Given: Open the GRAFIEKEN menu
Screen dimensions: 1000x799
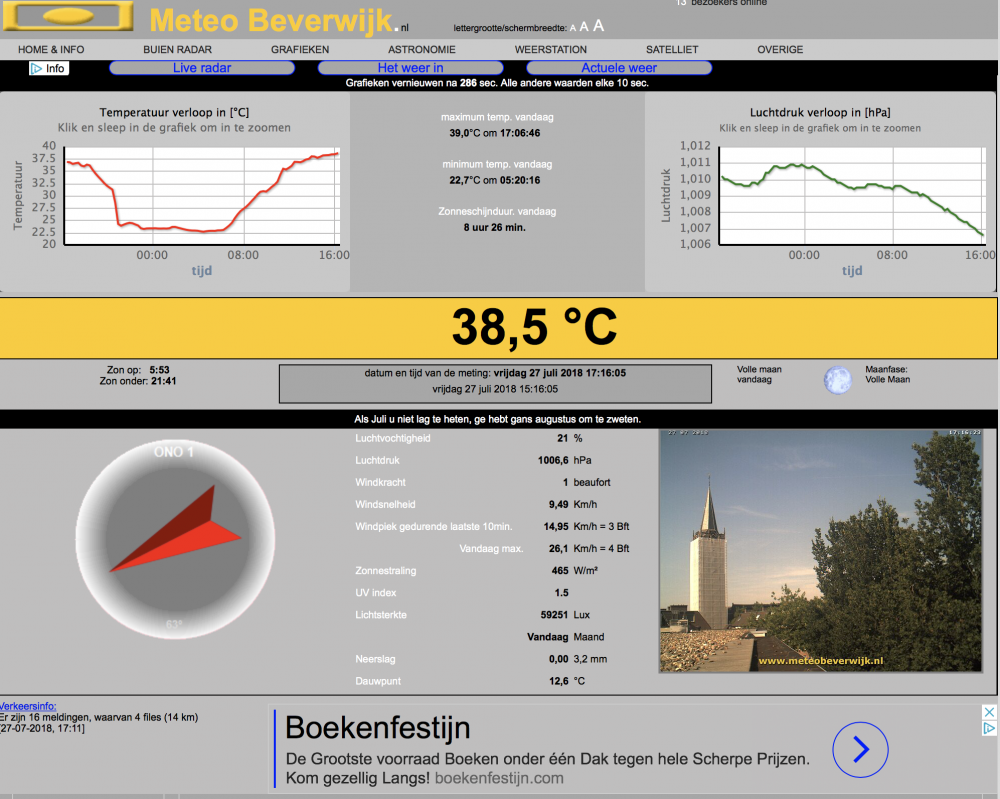Looking at the screenshot, I should (300, 50).
